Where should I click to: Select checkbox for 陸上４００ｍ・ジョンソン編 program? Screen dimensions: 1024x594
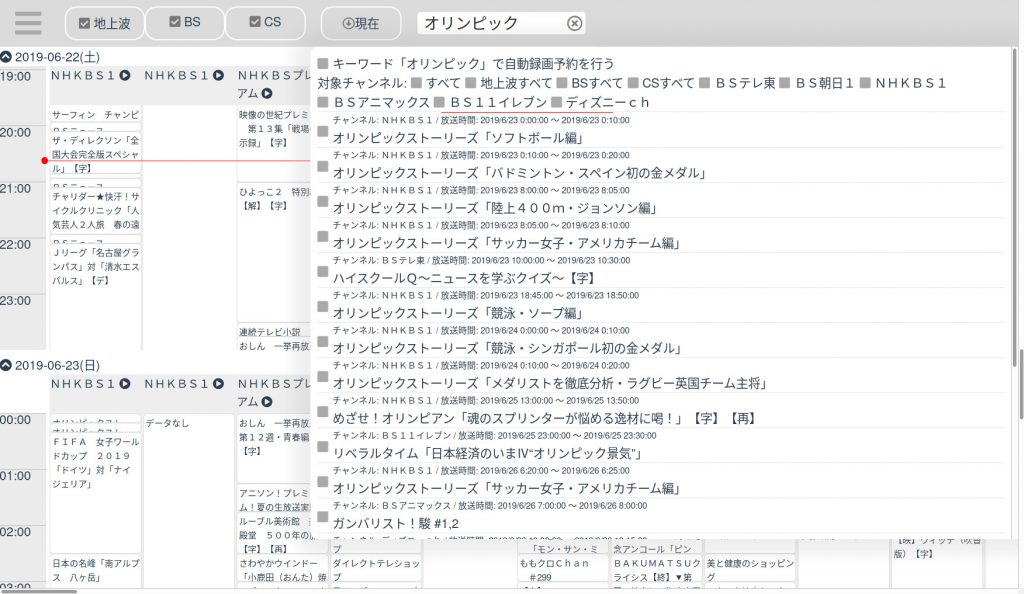click(323, 202)
